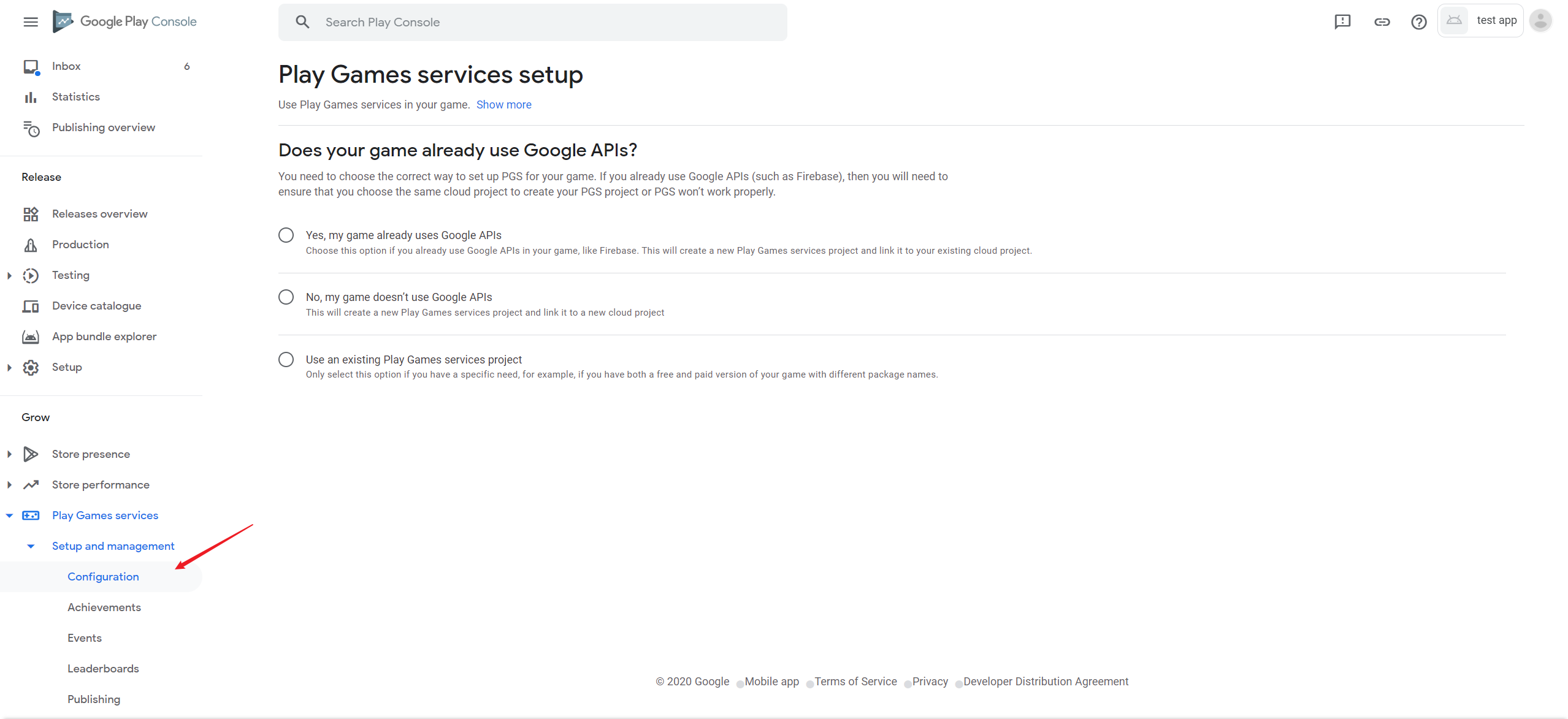Click the Testing icon
This screenshot has height=719, width=1568.
click(x=31, y=276)
